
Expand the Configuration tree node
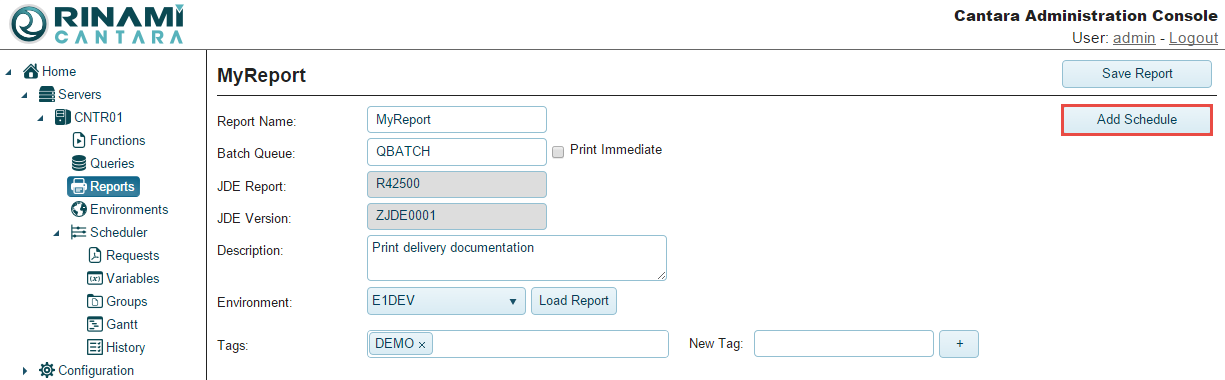point(24,371)
